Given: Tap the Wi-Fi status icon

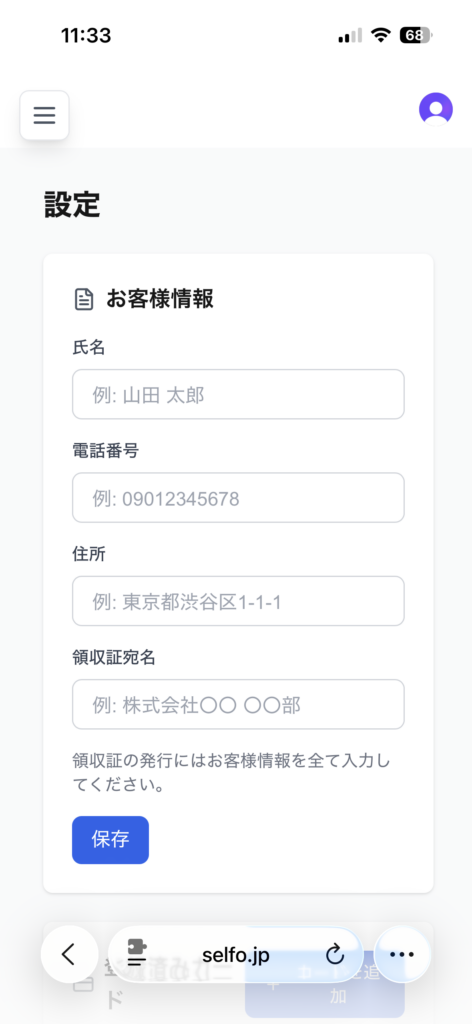Looking at the screenshot, I should tap(380, 35).
